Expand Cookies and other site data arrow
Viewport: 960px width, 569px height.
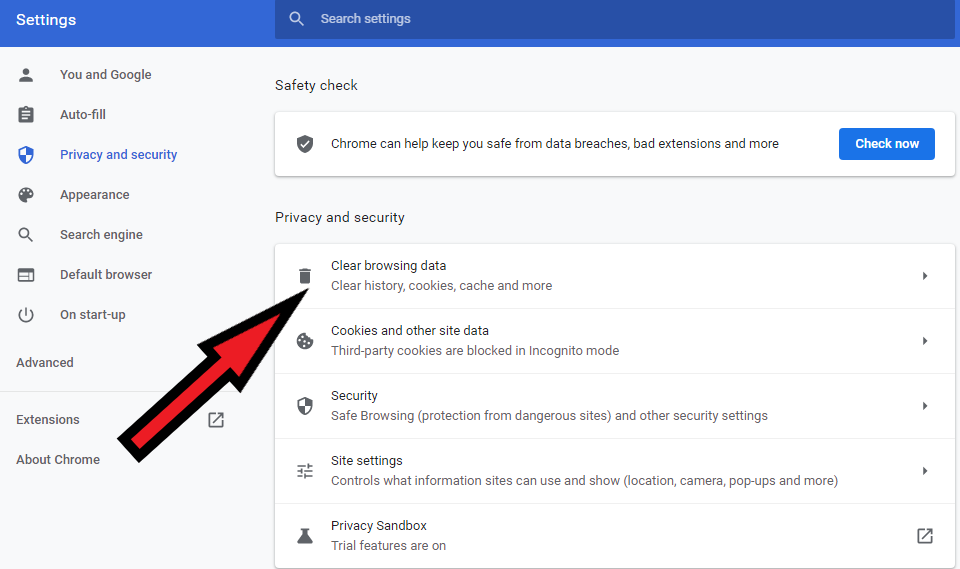pos(924,341)
